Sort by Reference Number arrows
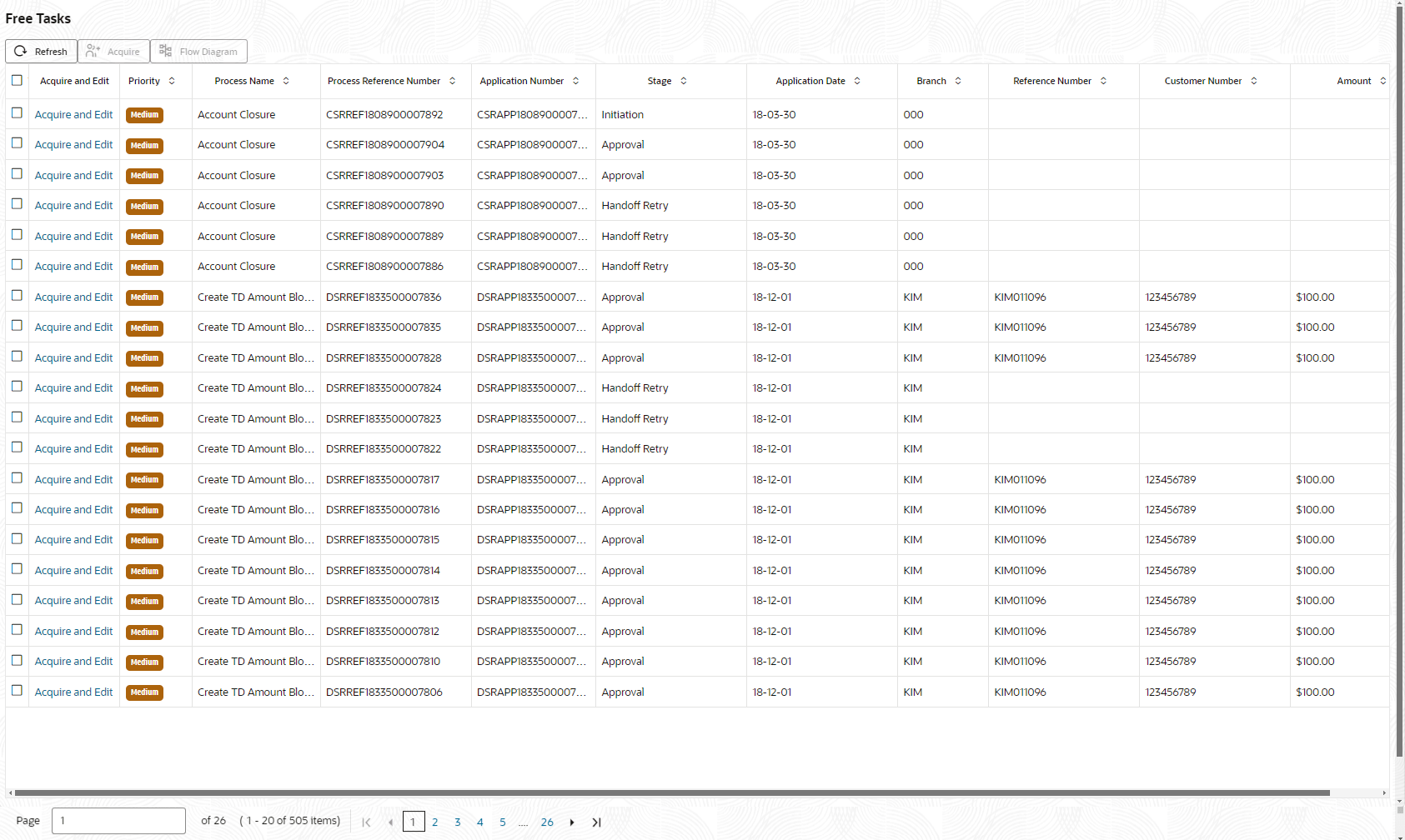The image size is (1405, 840). [1103, 81]
